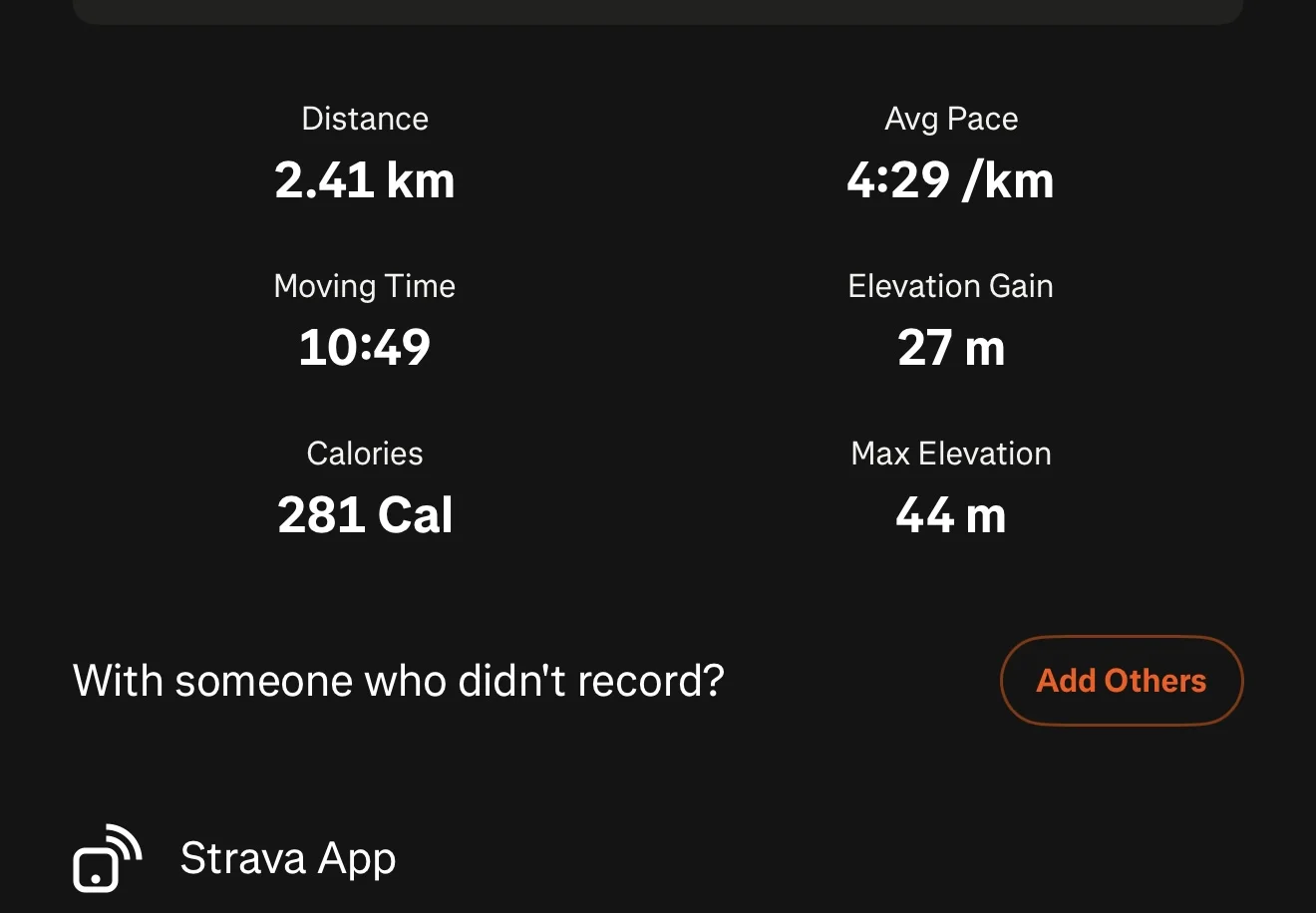
Task: Click the dark card panel at the top
Action: (658, 10)
